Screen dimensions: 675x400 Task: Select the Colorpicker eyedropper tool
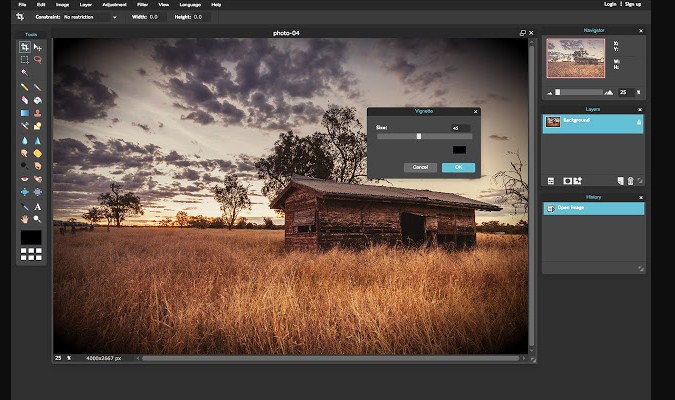coord(25,207)
